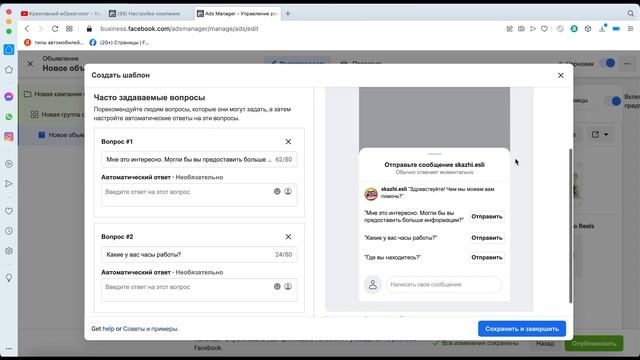Viewport: 640px width, 360px height.
Task: Go back with browser back arrow
Action: 27,29
